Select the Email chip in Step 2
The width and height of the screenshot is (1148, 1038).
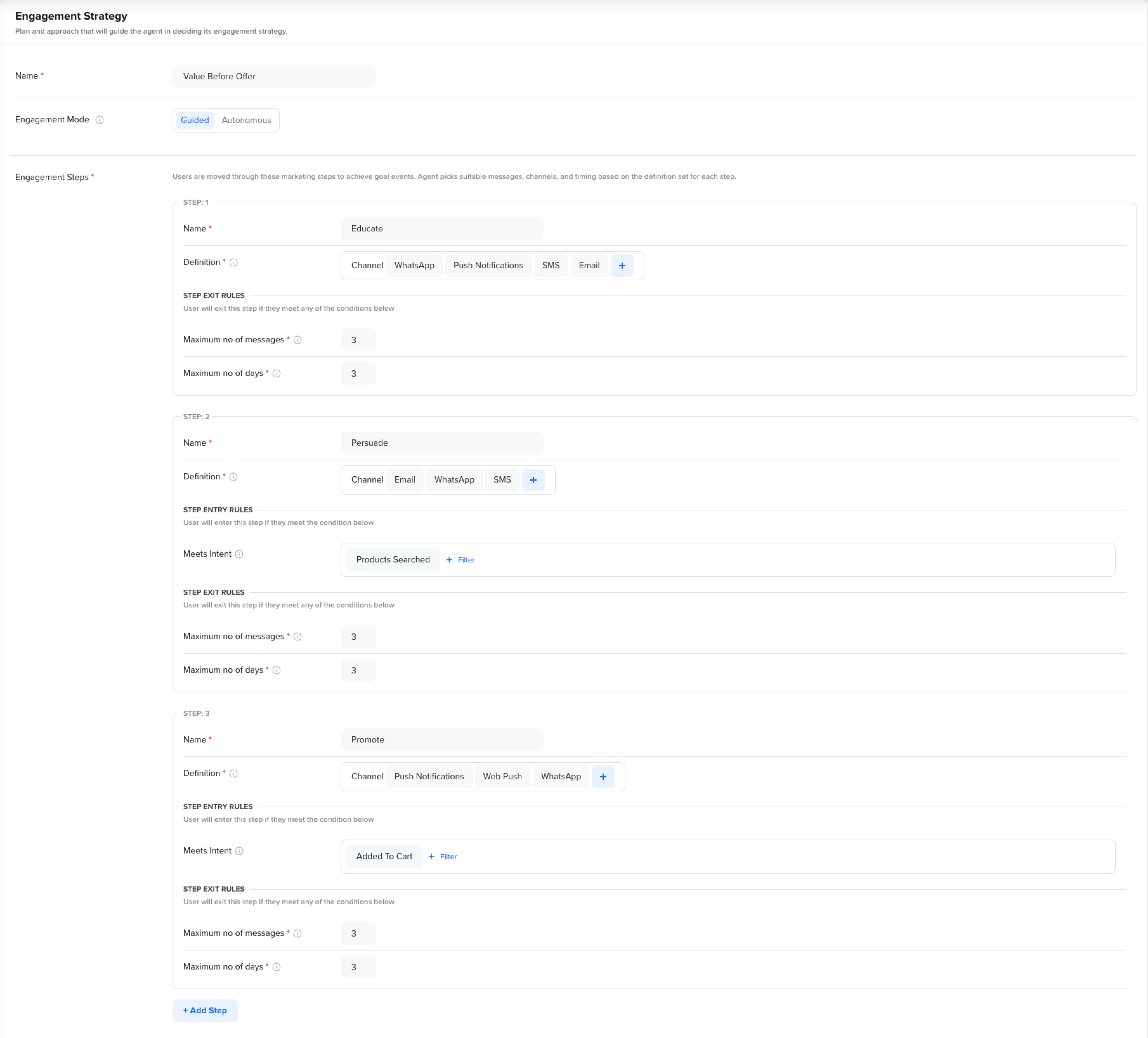(x=404, y=480)
